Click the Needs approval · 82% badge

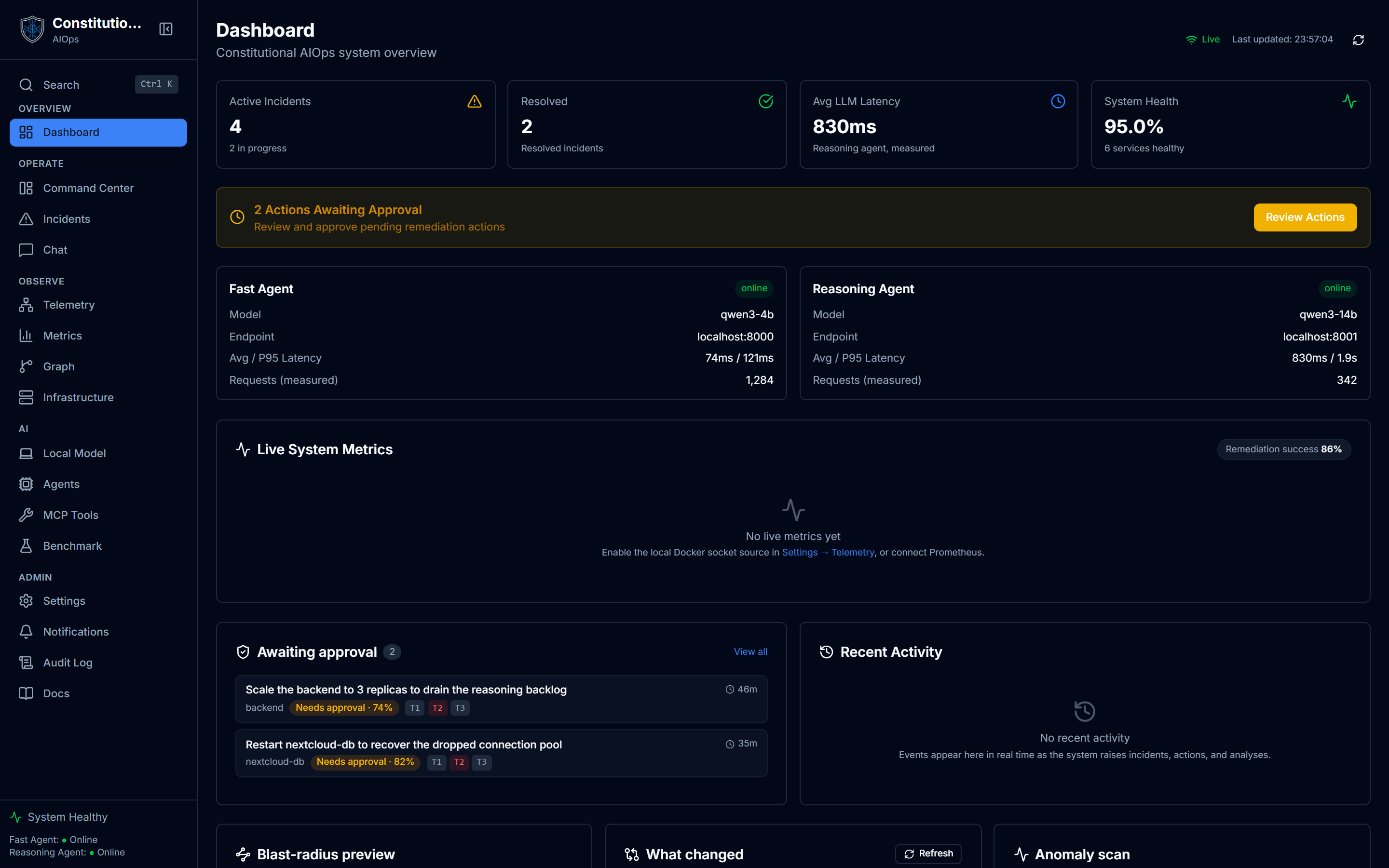(x=366, y=762)
